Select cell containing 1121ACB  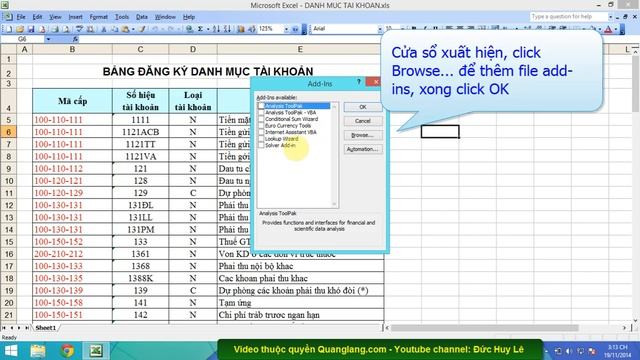pos(140,132)
